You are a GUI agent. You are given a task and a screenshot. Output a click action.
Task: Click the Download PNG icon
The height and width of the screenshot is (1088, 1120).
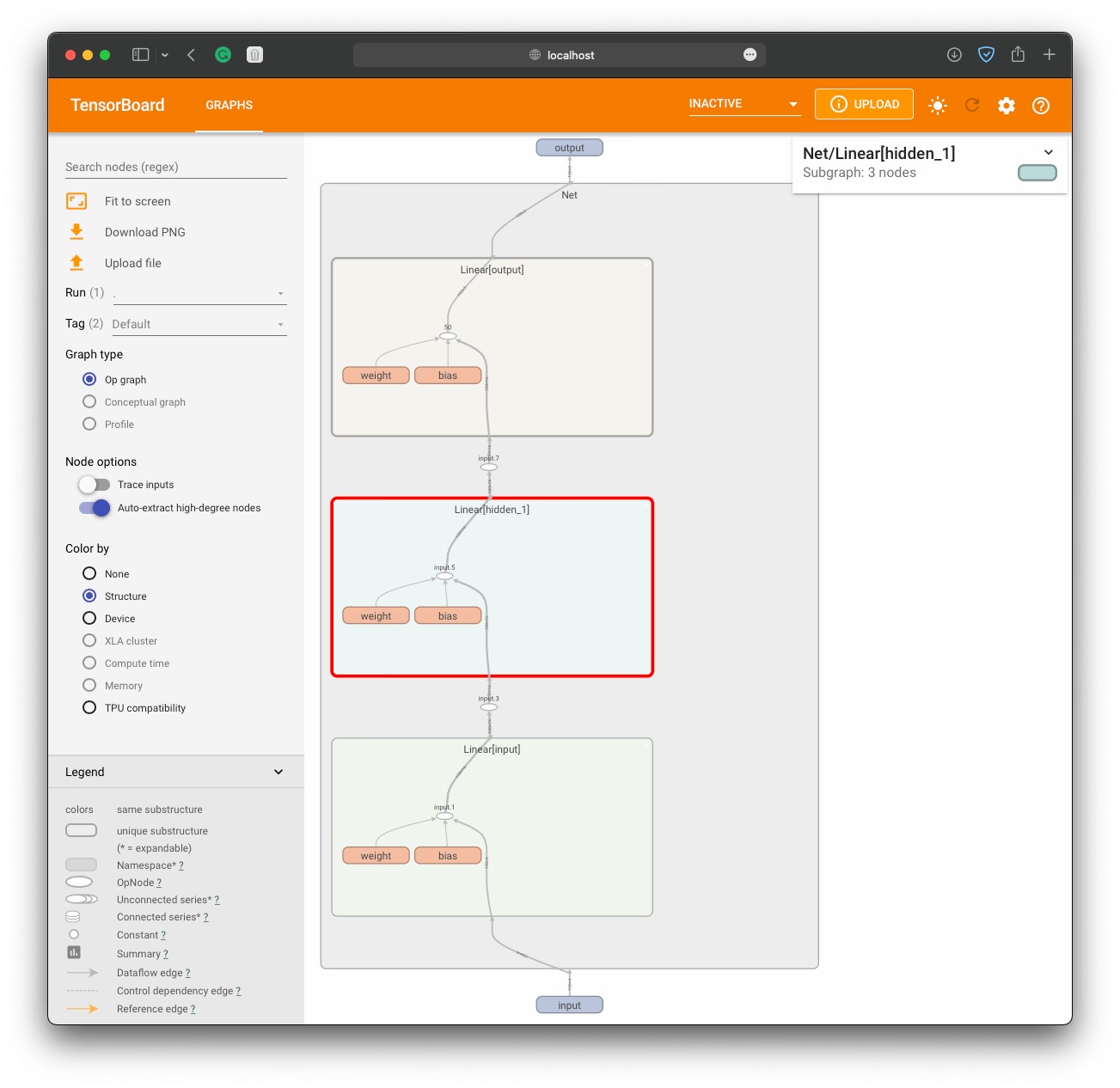tap(77, 231)
